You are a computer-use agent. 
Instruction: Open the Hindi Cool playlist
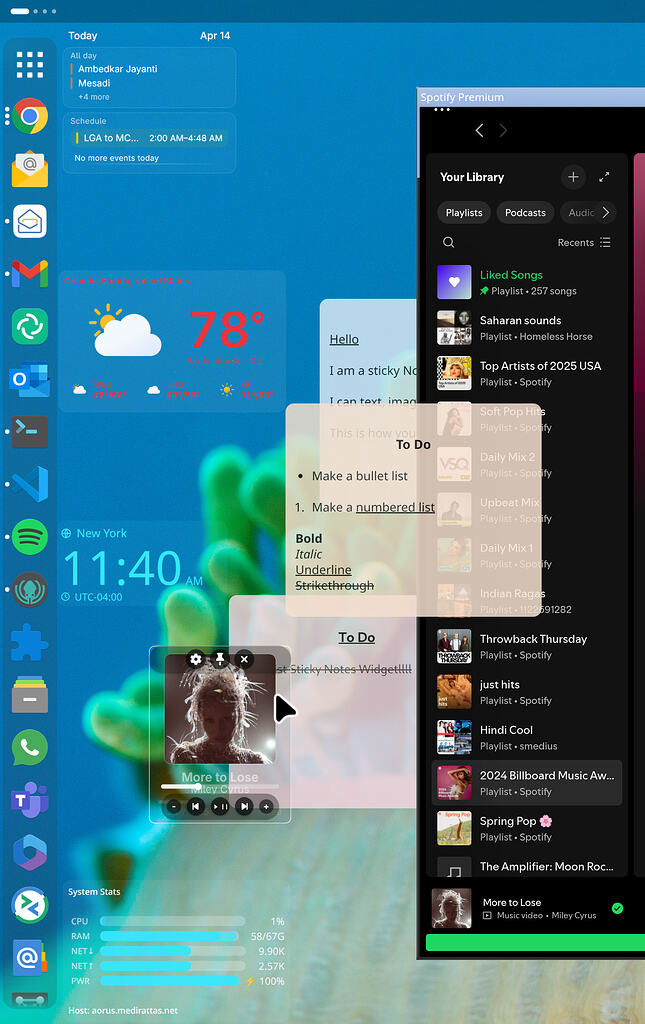[527, 737]
